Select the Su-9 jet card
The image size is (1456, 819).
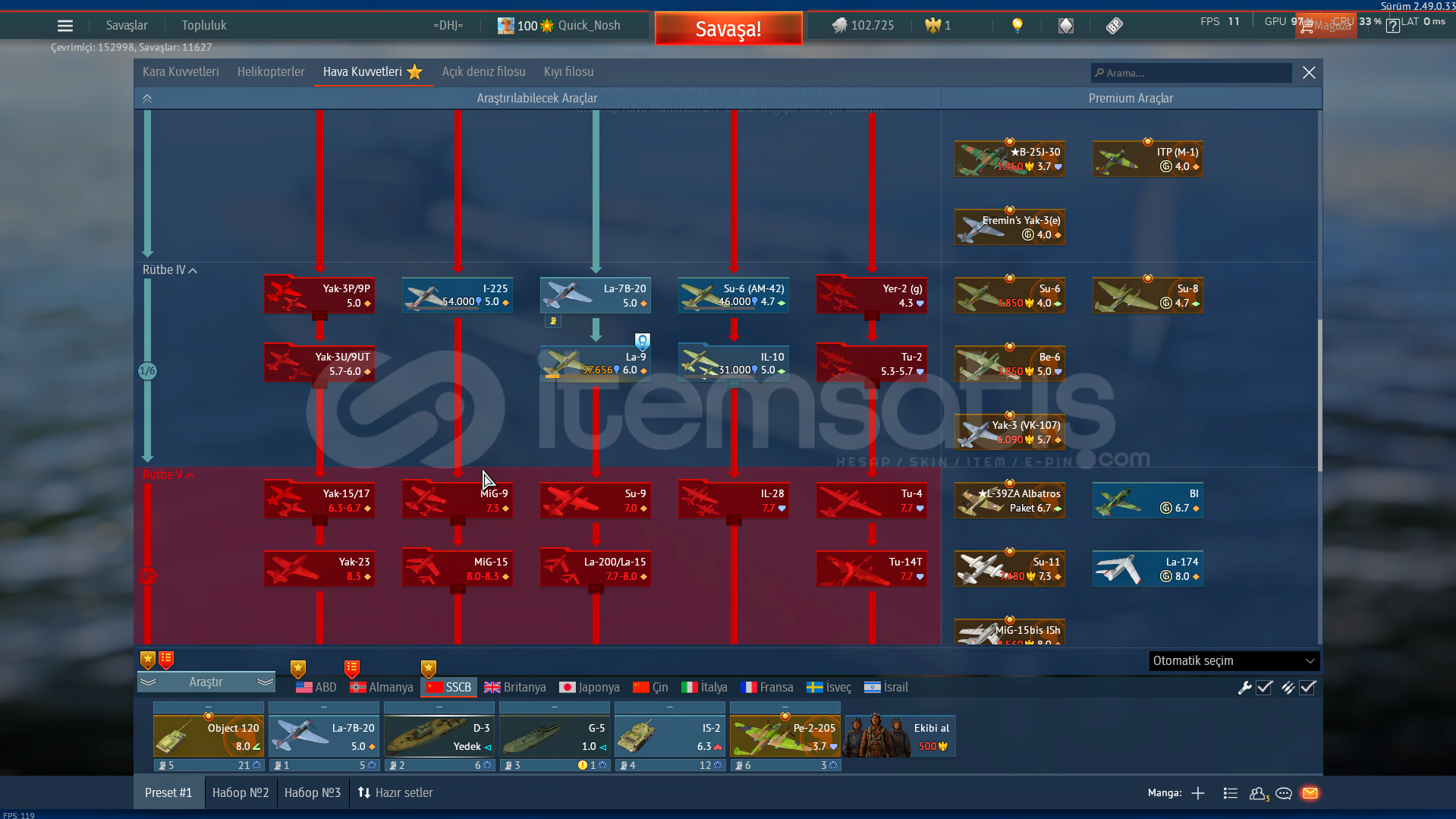coord(596,501)
